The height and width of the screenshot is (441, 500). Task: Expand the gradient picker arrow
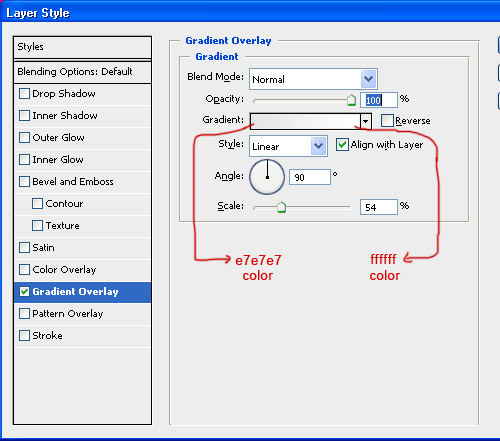366,121
